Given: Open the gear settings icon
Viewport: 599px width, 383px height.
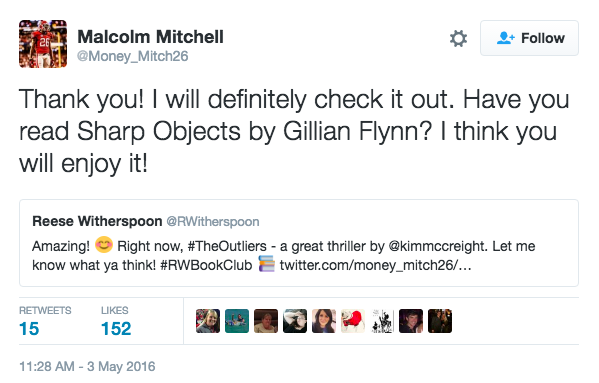Looking at the screenshot, I should point(458,38).
